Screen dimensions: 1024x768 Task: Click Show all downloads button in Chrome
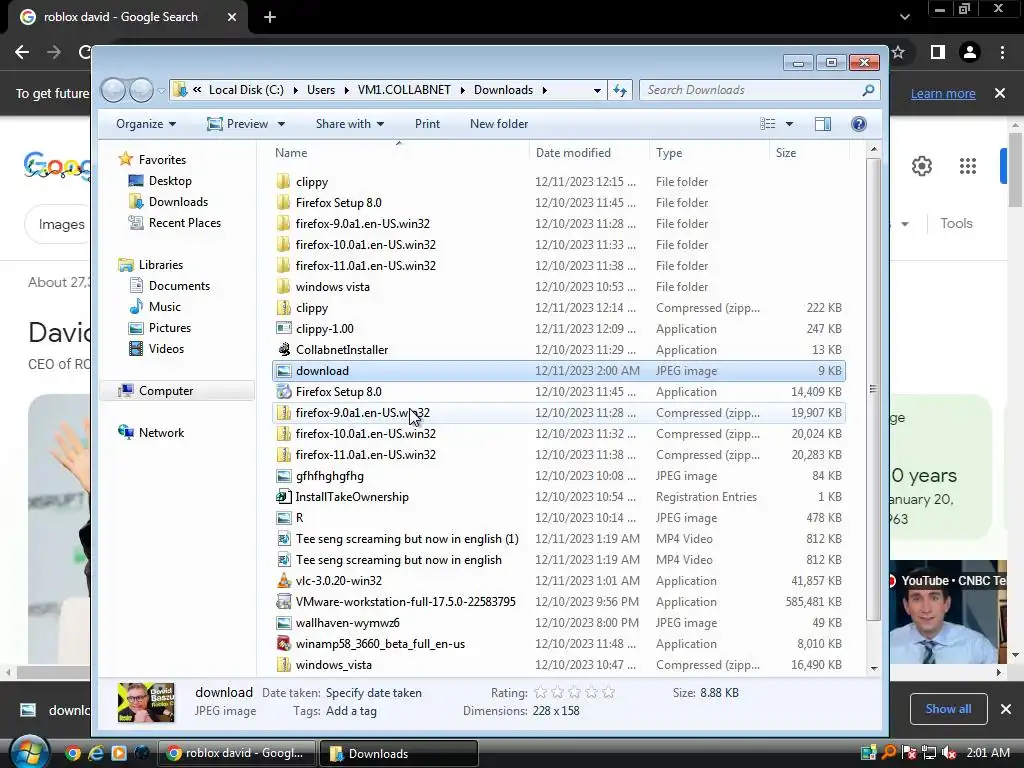coord(948,709)
